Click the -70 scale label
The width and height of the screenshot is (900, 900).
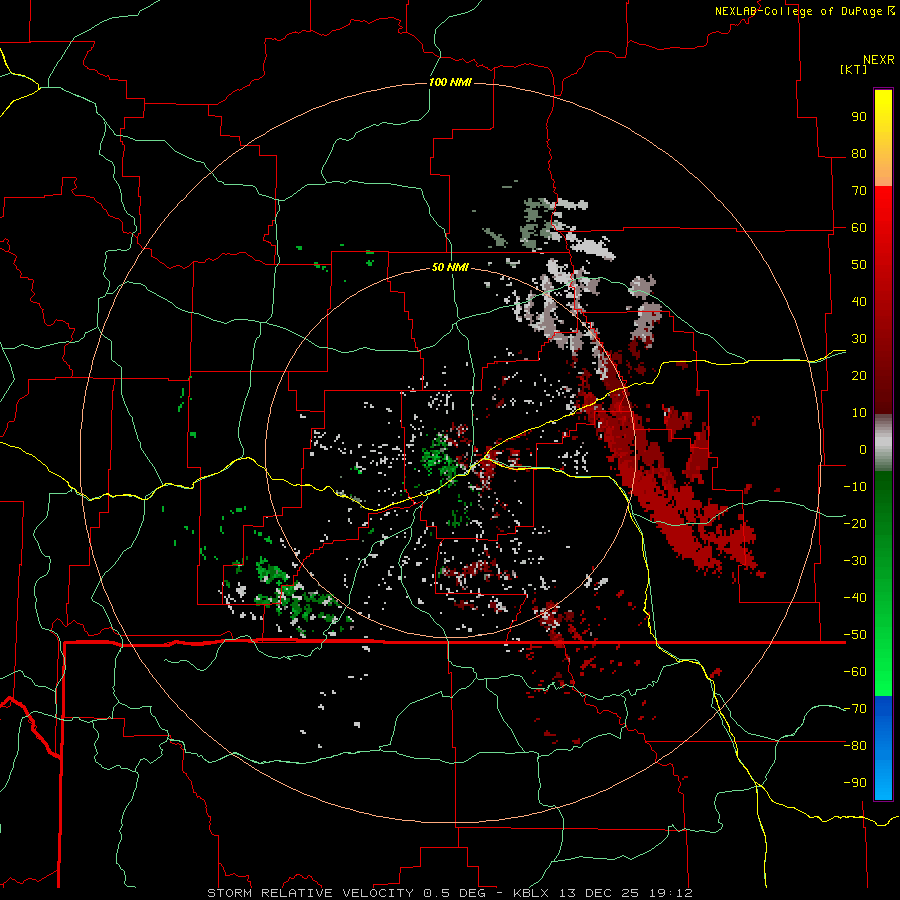coord(855,709)
